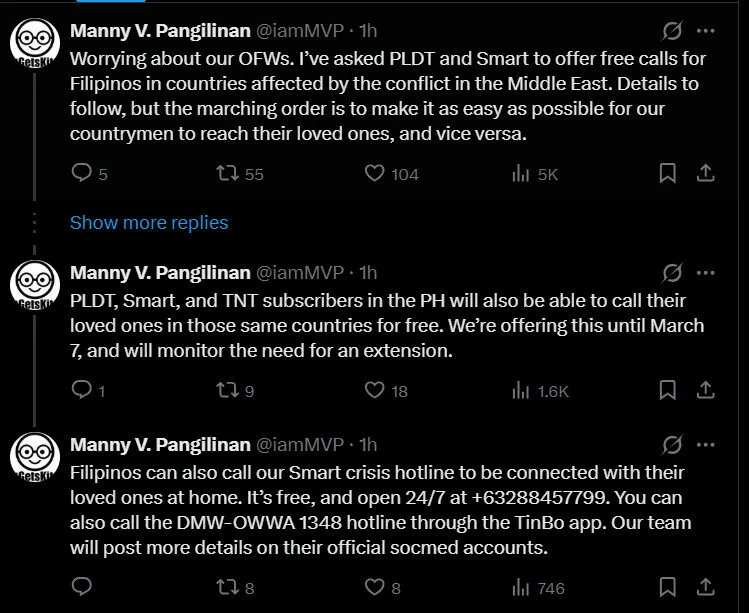Reply to the tweet with 1 reply

82,391
